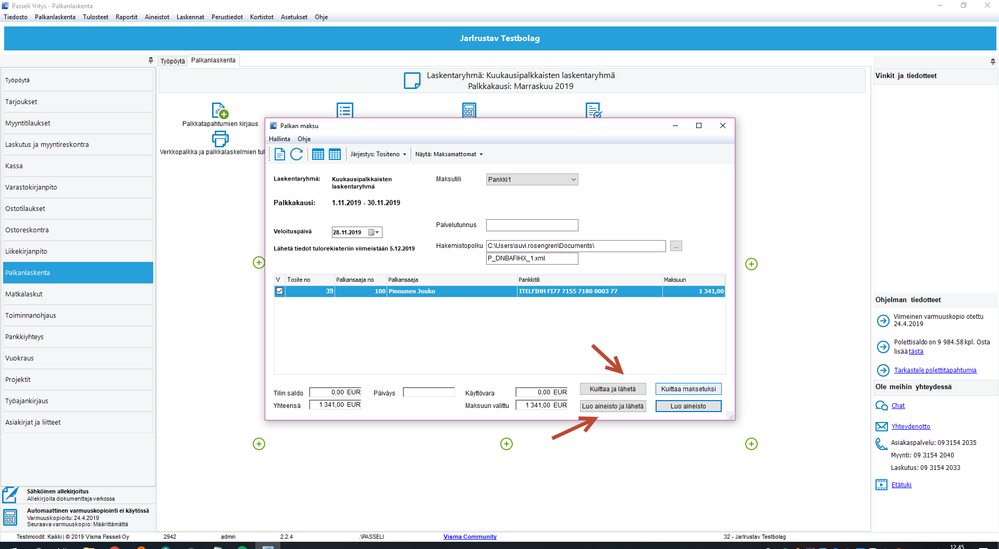Click Kuittaa ja lähetä button
The image size is (999, 549).
click(612, 389)
